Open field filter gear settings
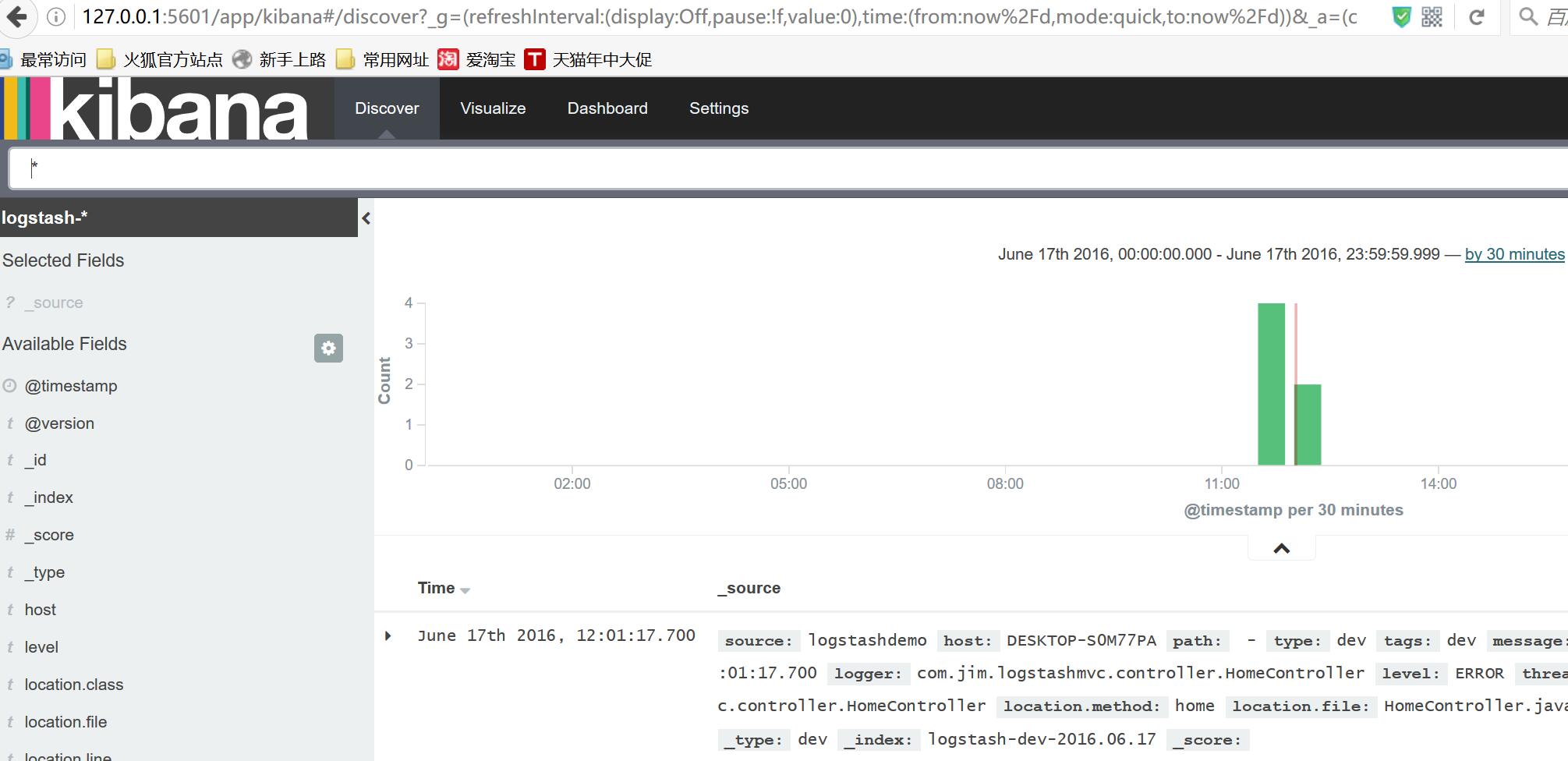Screen dimensions: 1568x761 (328, 348)
